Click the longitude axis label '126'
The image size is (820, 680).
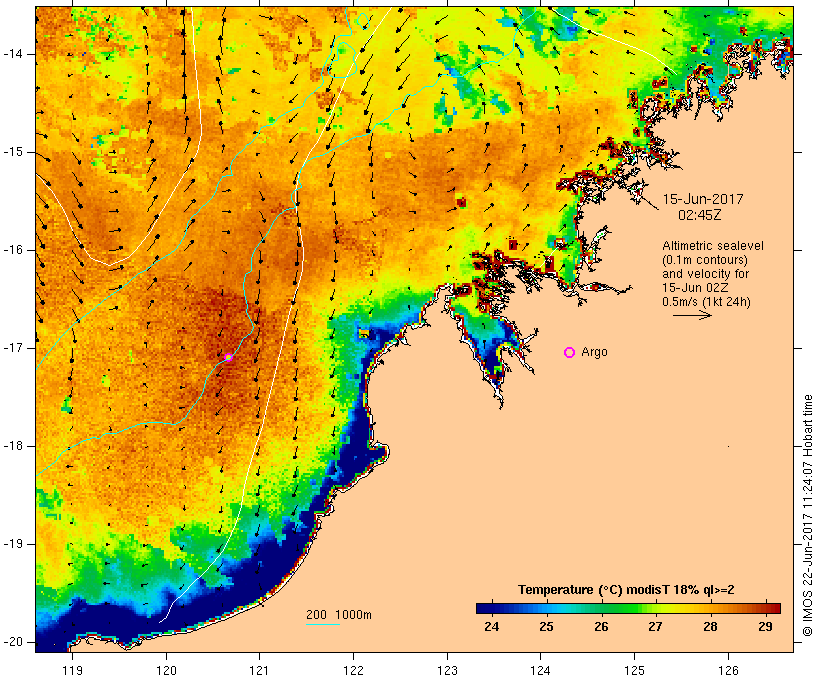(x=728, y=670)
